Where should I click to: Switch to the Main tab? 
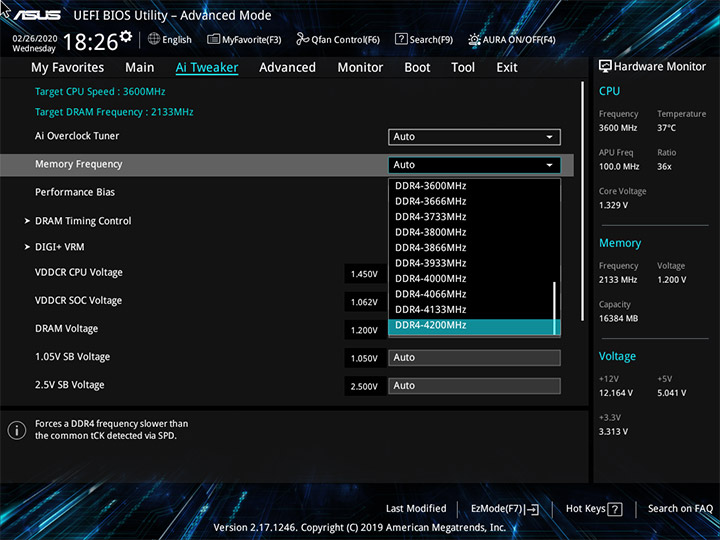click(140, 68)
